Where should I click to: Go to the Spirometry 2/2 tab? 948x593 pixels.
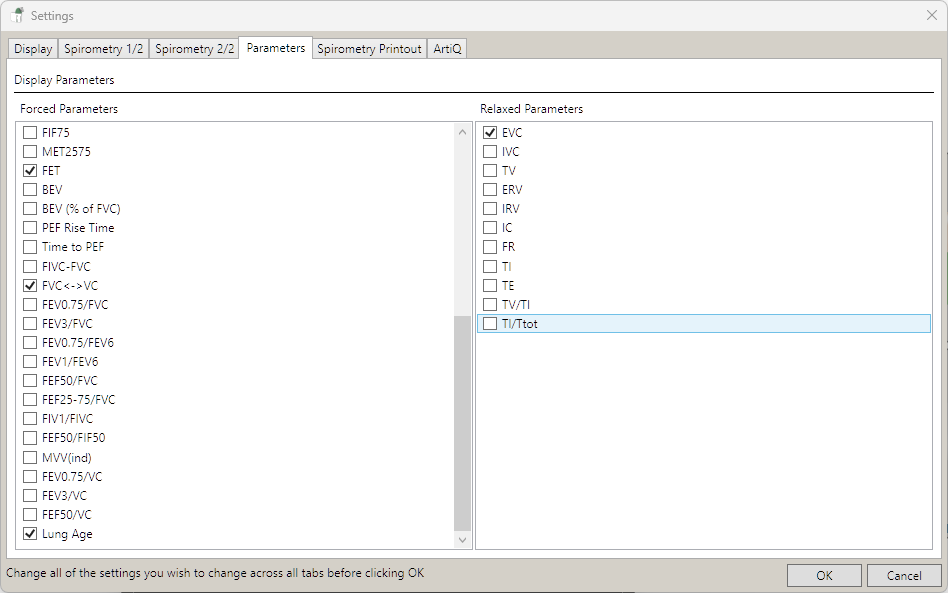195,49
